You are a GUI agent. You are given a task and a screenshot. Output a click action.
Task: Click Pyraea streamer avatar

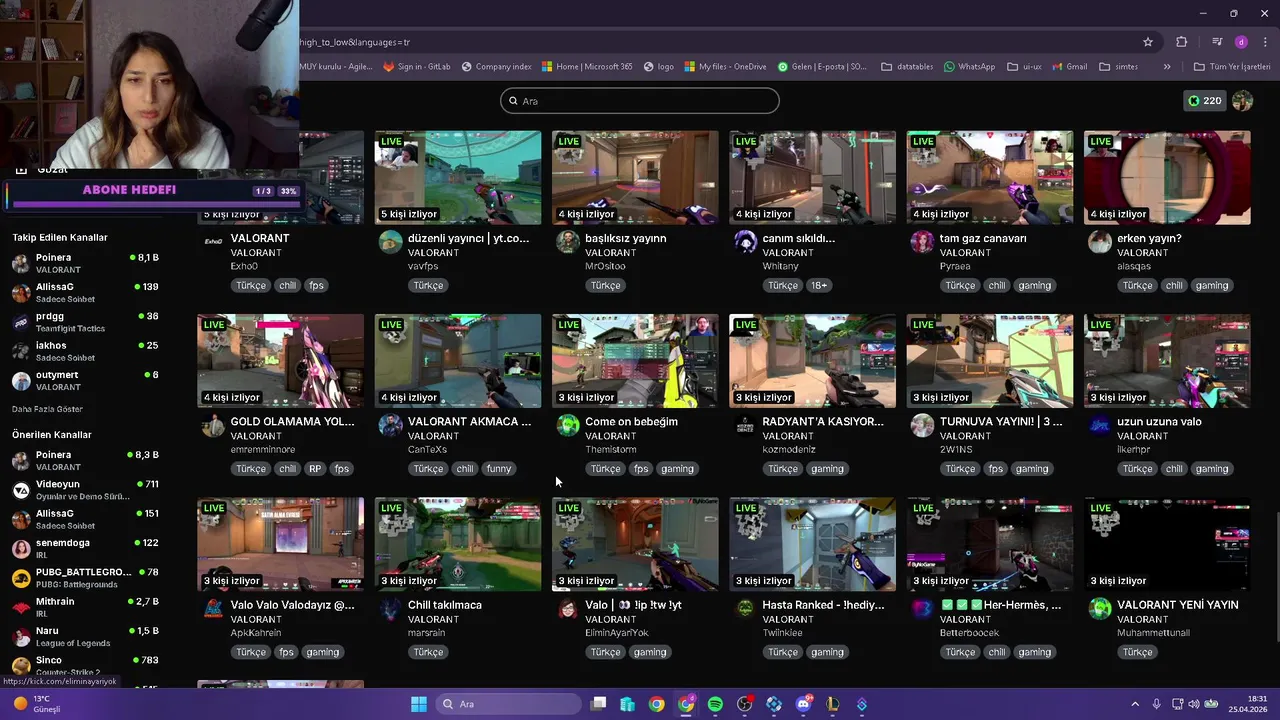[922, 242]
